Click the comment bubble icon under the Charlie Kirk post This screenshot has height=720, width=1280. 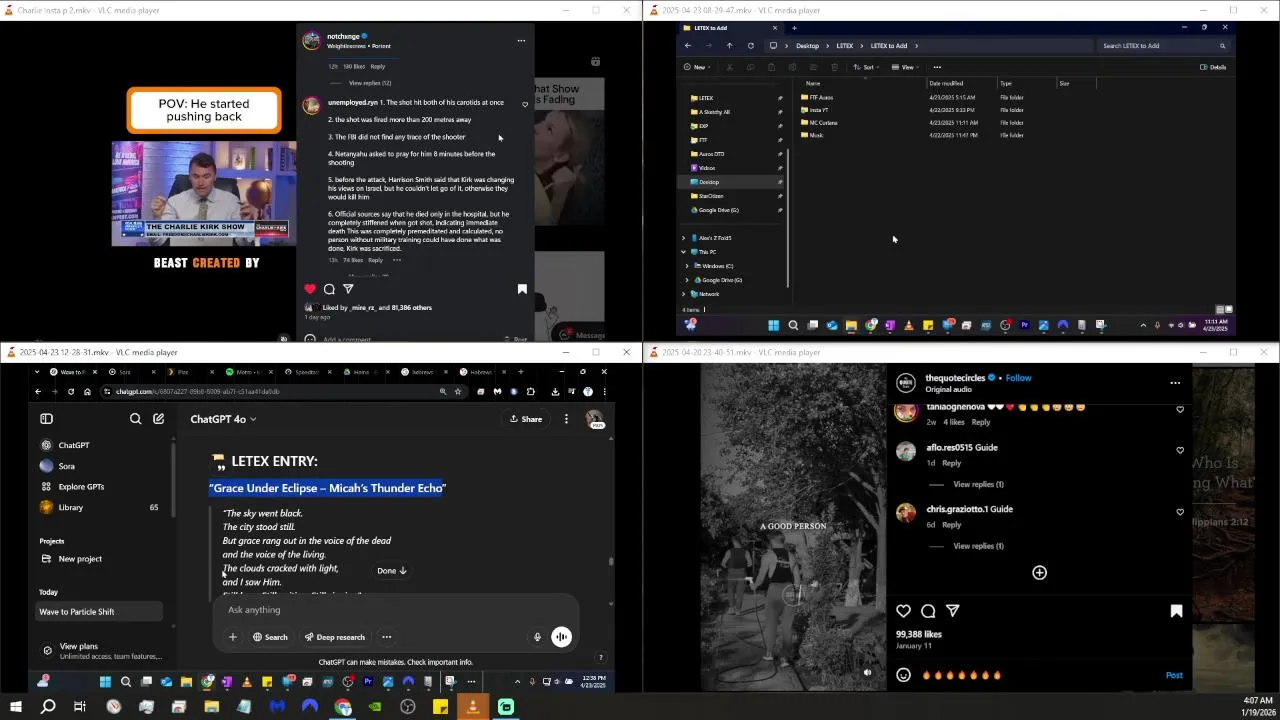pyautogui.click(x=329, y=289)
